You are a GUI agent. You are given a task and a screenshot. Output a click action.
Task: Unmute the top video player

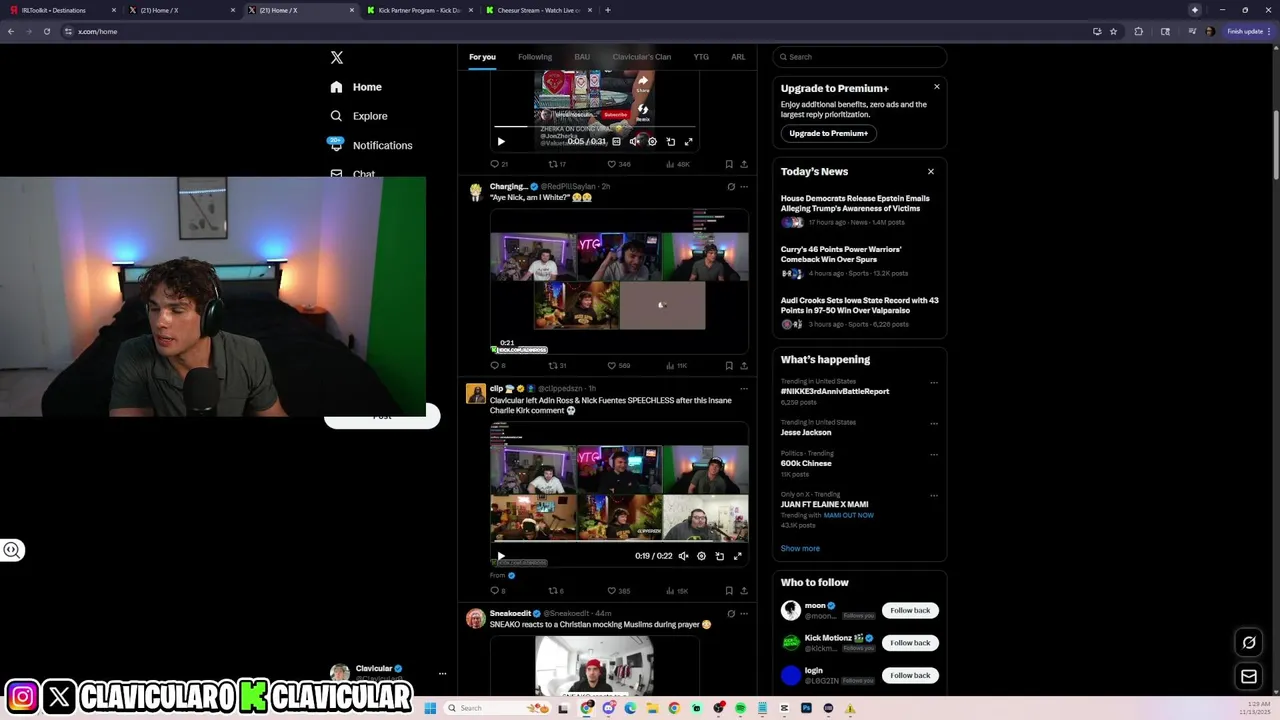tap(634, 142)
